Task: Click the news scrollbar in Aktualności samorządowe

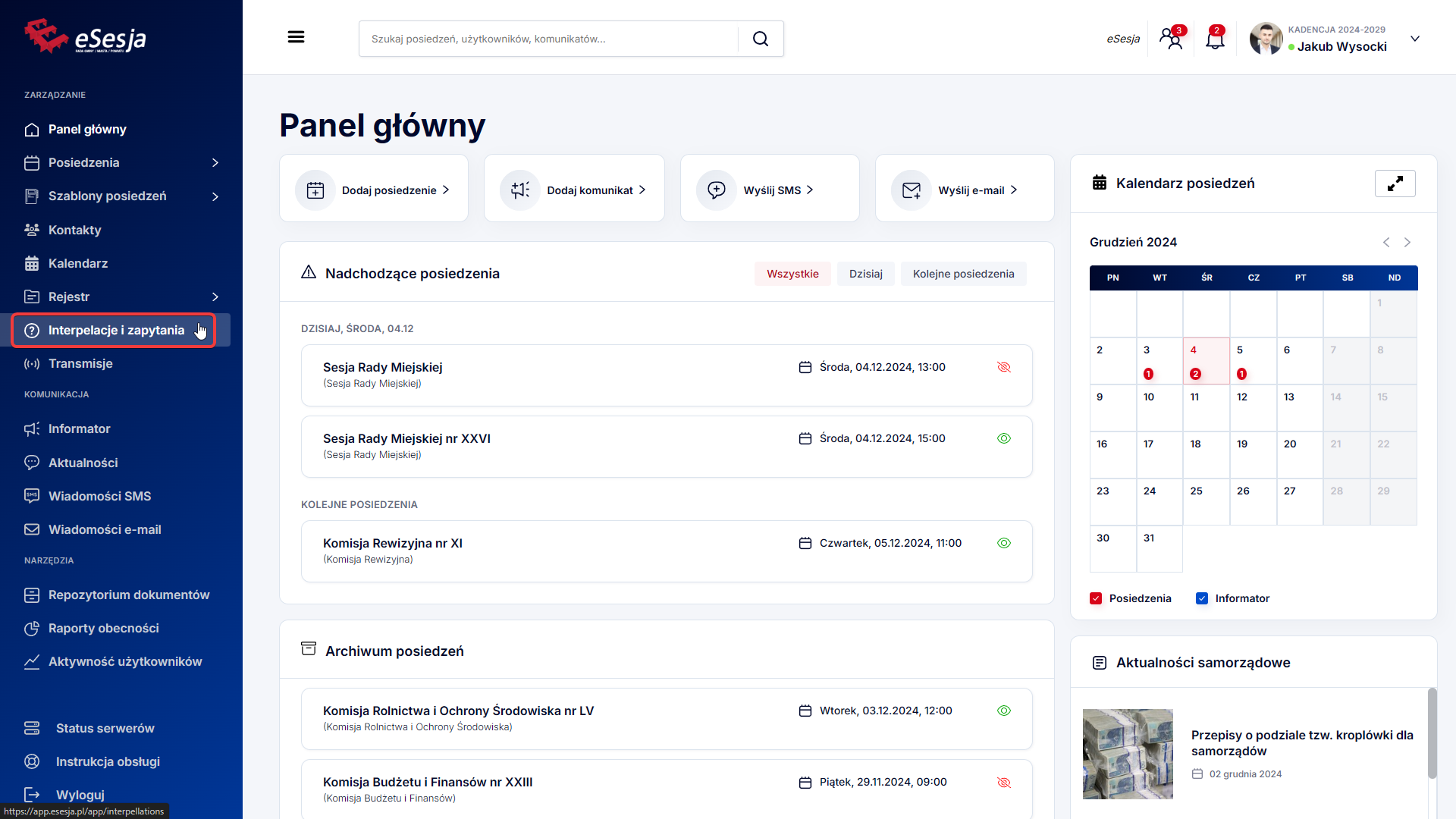Action: coord(1432,733)
